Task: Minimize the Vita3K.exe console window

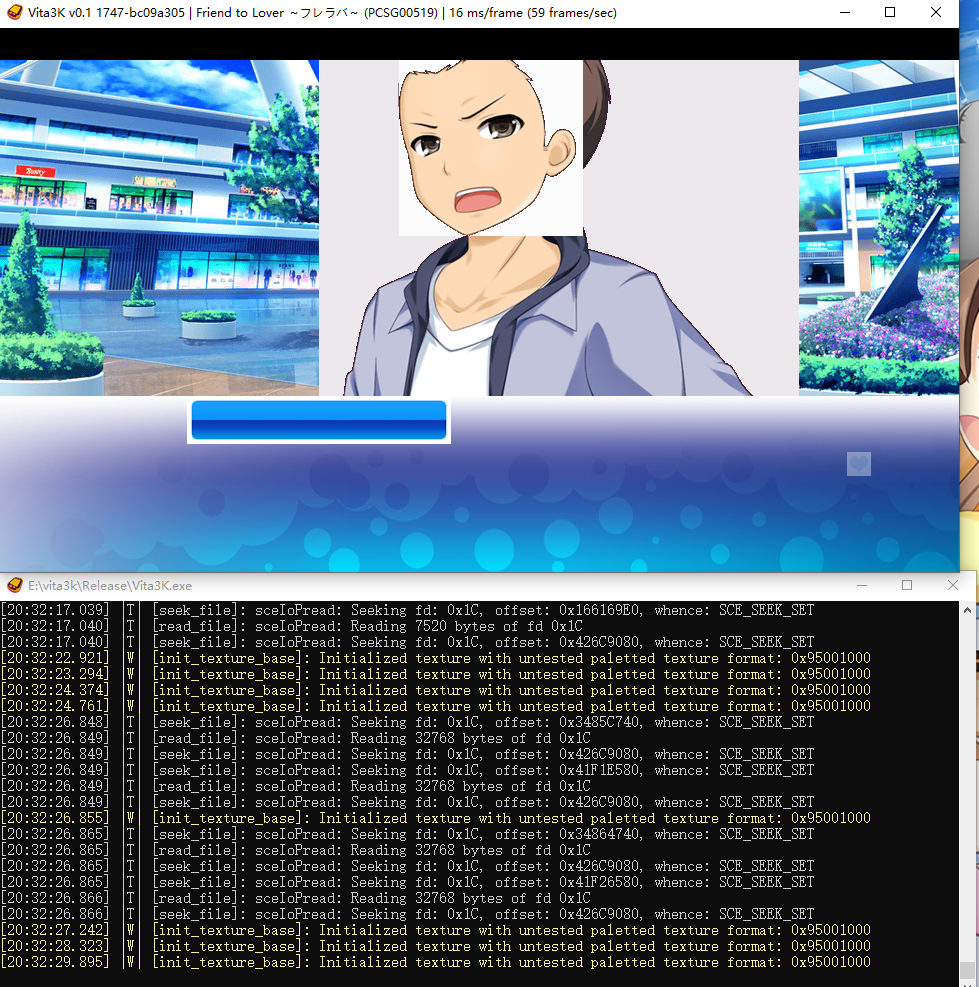Action: point(862,585)
